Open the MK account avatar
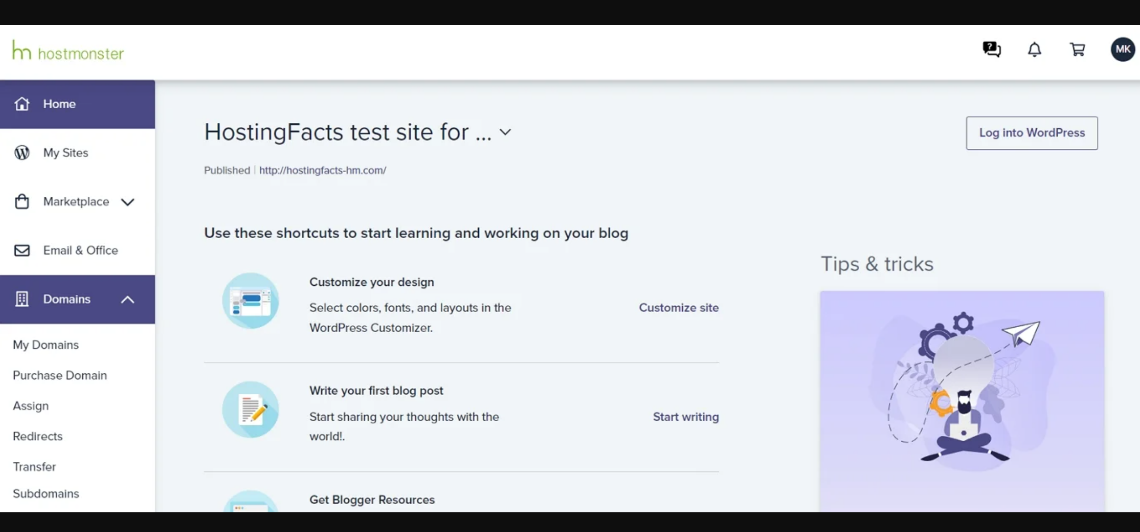This screenshot has width=1140, height=532. click(1123, 49)
